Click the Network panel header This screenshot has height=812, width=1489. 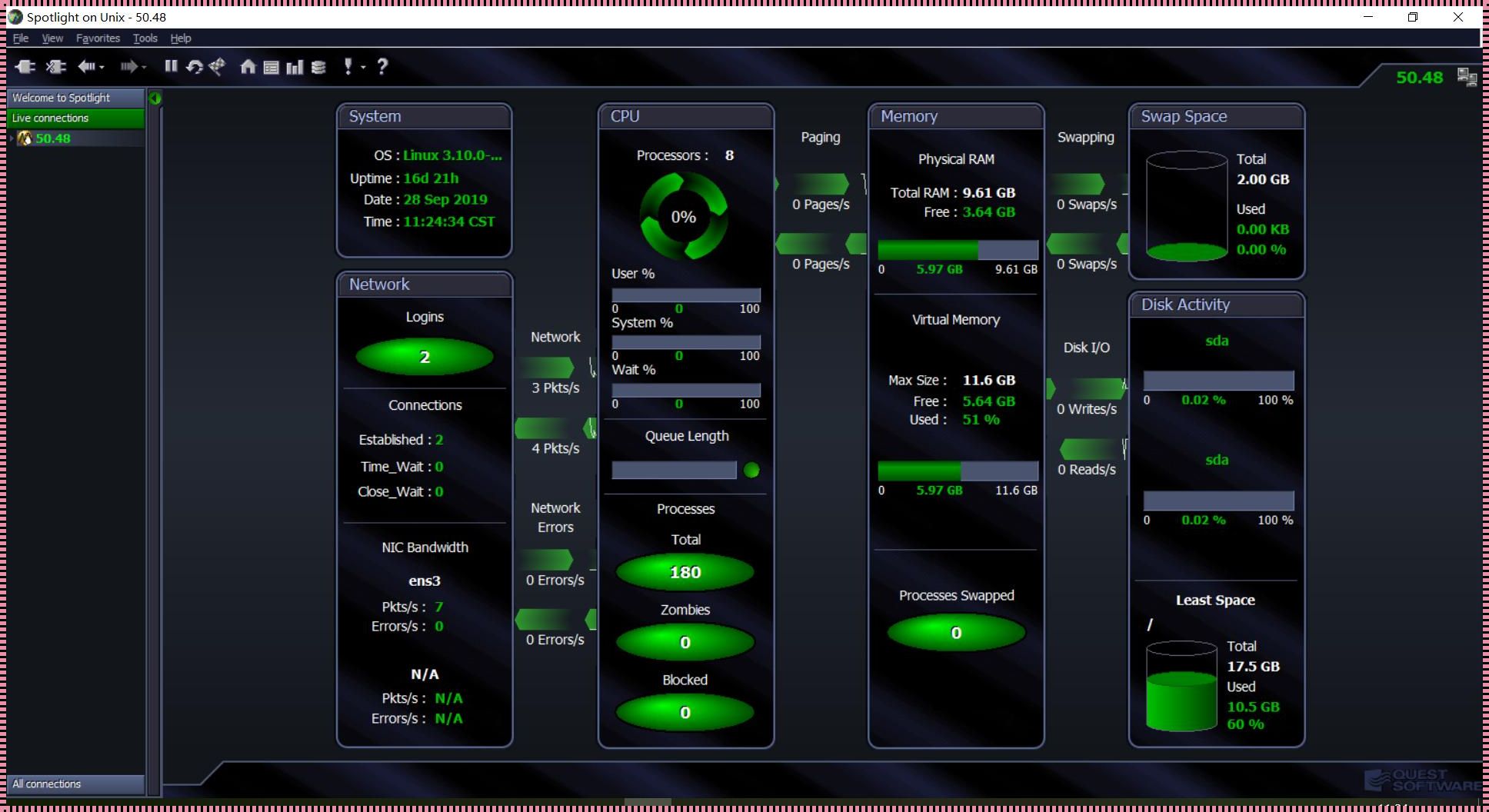tap(424, 285)
